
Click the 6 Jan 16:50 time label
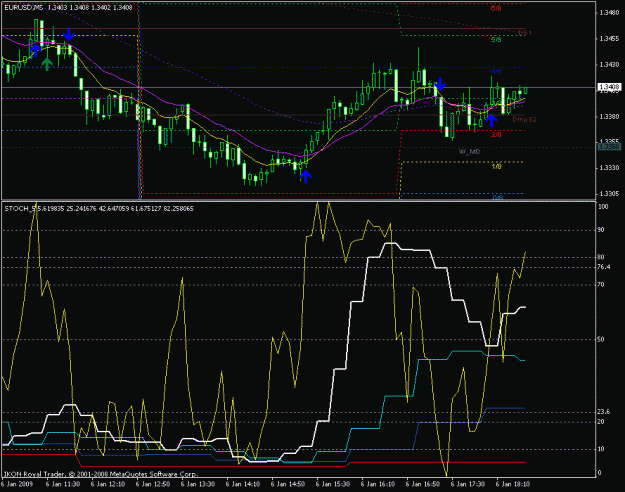pyautogui.click(x=423, y=484)
